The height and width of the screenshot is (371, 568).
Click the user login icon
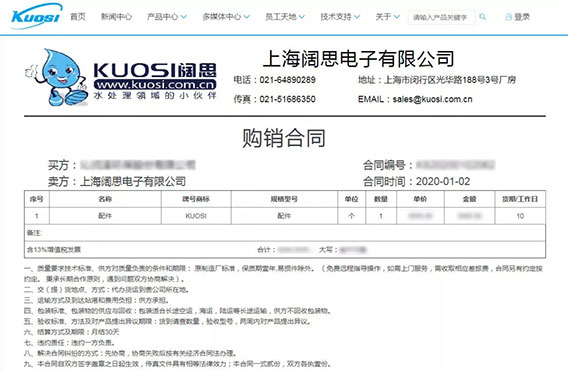pyautogui.click(x=509, y=17)
